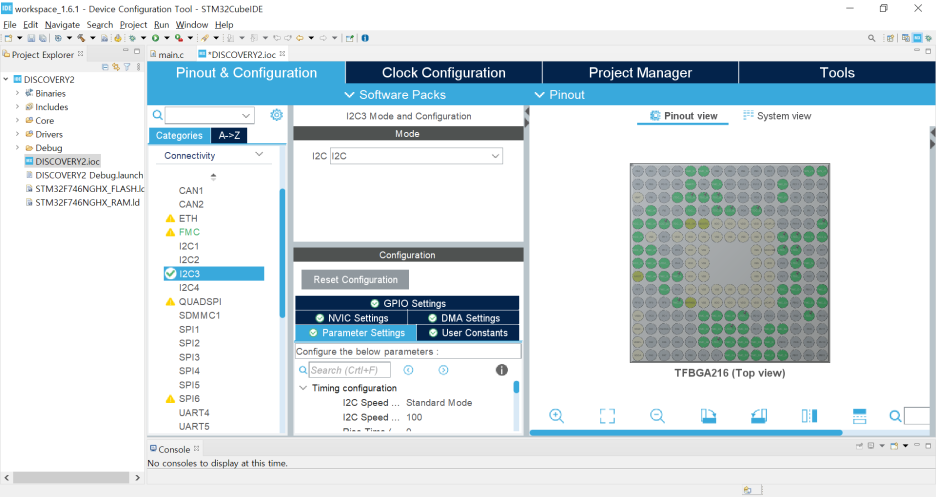Select QUADSPI in the peripheral list
The height and width of the screenshot is (497, 936).
tap(200, 301)
